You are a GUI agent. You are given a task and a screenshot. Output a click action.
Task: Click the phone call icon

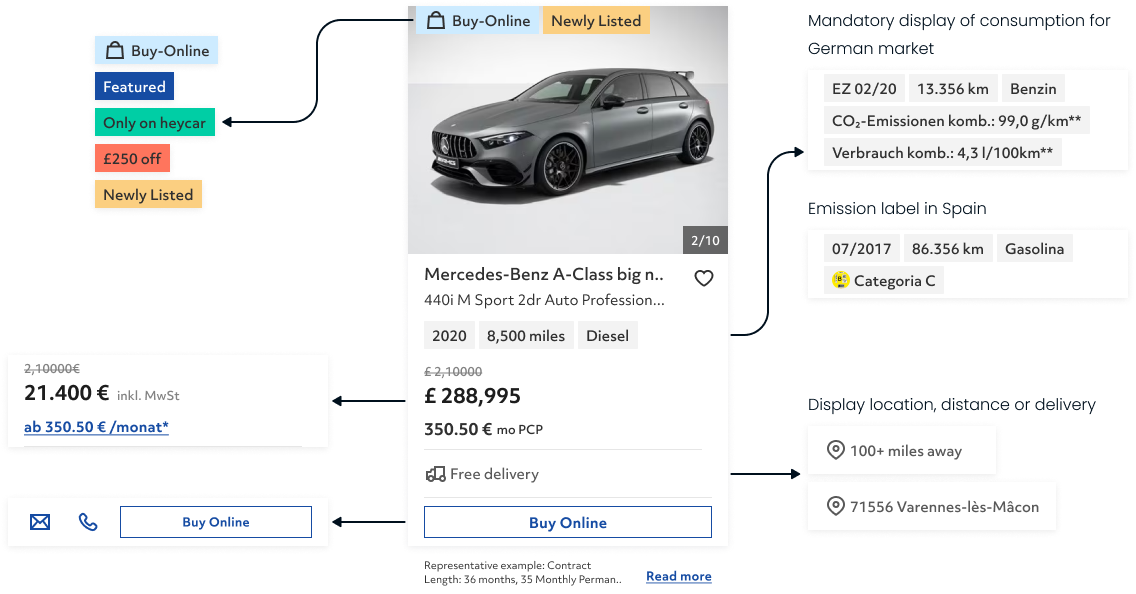pos(88,522)
